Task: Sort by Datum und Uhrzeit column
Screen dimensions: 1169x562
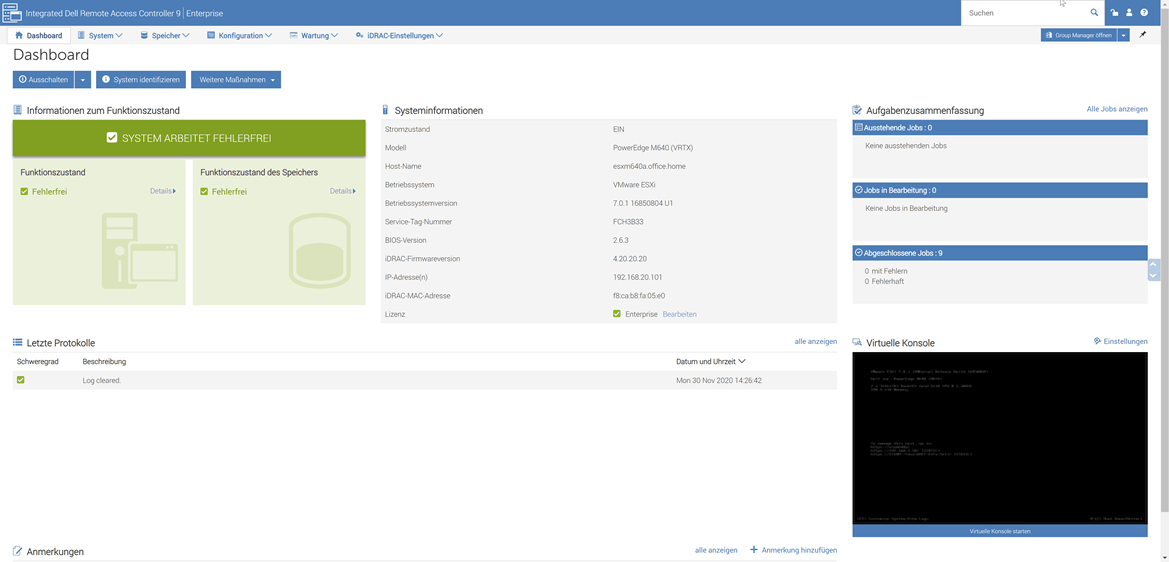Action: click(710, 361)
